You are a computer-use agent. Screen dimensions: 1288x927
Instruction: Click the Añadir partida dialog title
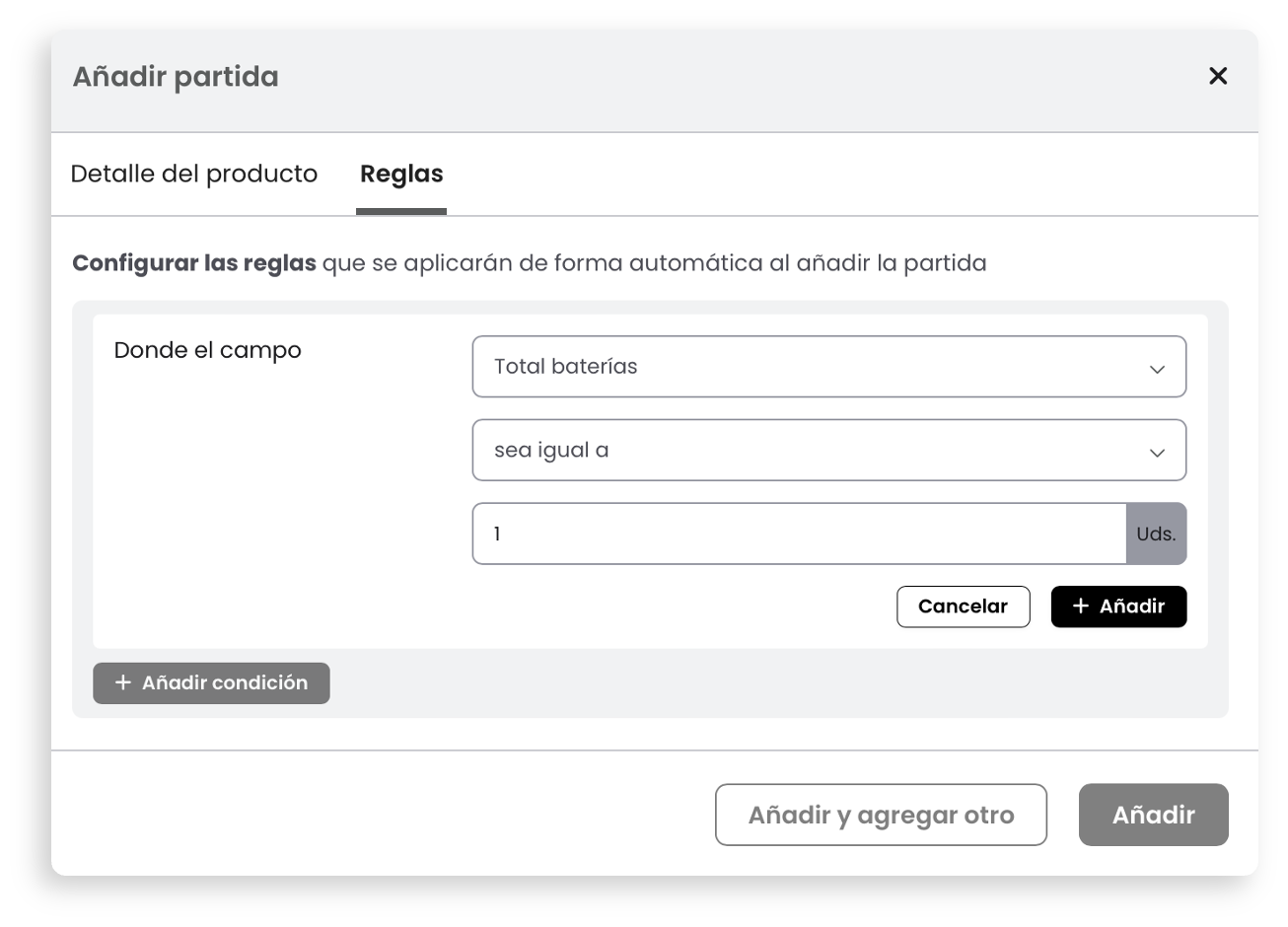click(x=176, y=77)
